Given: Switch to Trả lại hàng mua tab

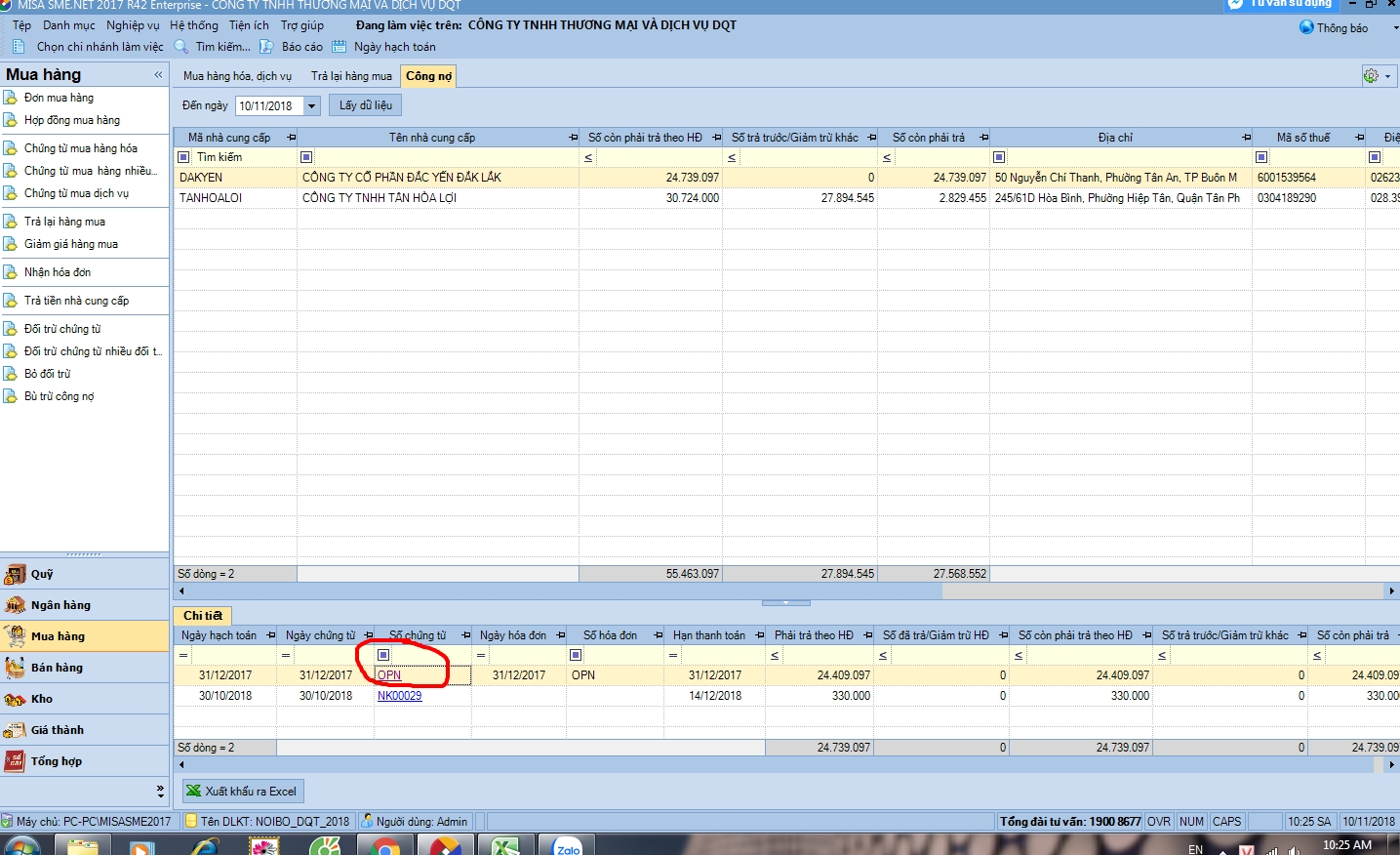Looking at the screenshot, I should click(x=351, y=76).
